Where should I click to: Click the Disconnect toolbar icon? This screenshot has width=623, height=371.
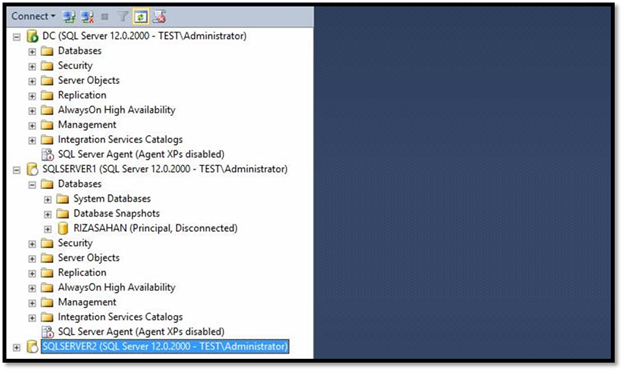[x=87, y=17]
